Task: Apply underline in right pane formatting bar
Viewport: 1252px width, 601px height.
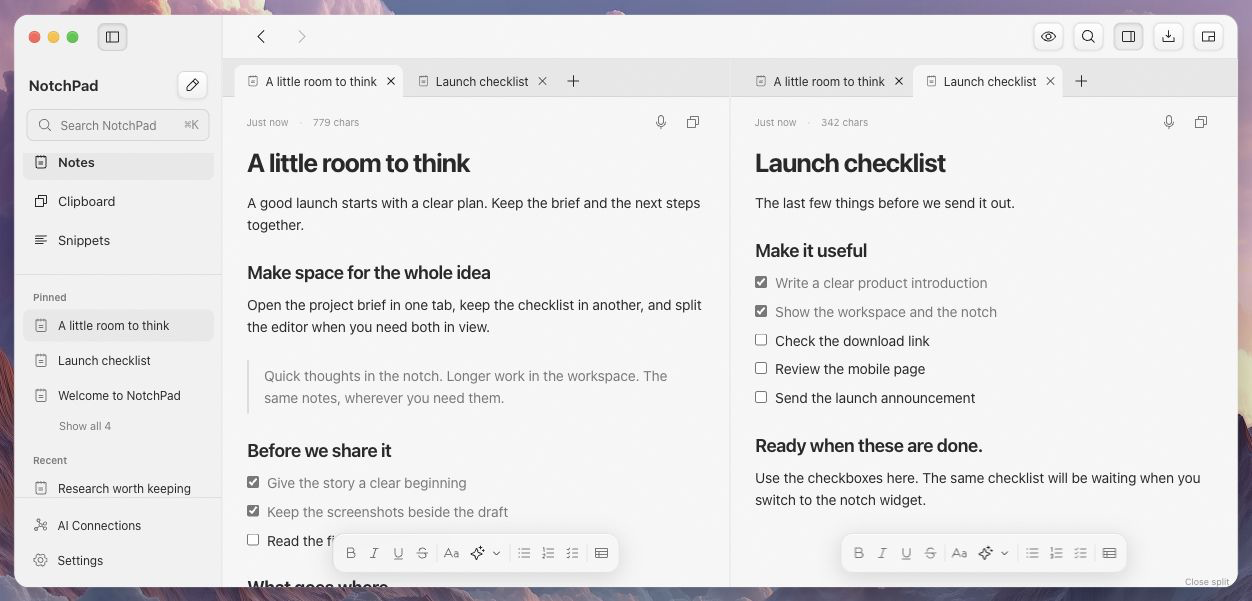Action: click(906, 553)
